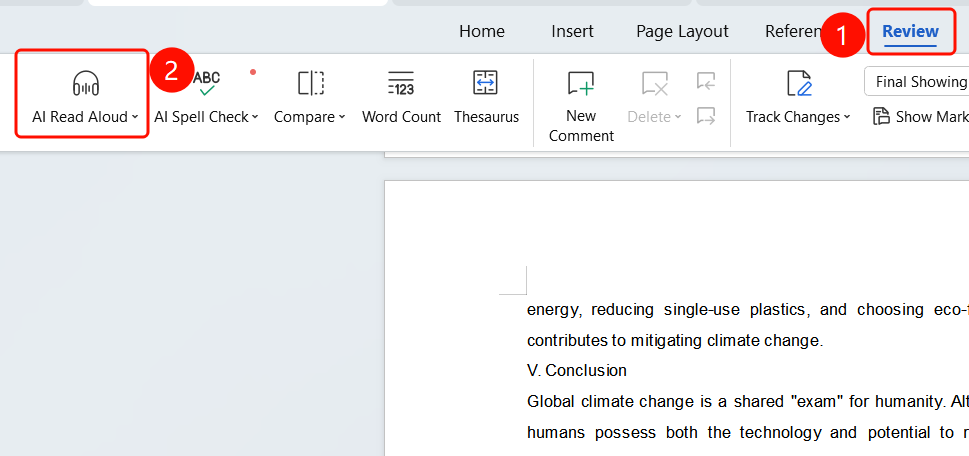Run AI Spell Check ABC icon
969x456 pixels.
[x=206, y=83]
